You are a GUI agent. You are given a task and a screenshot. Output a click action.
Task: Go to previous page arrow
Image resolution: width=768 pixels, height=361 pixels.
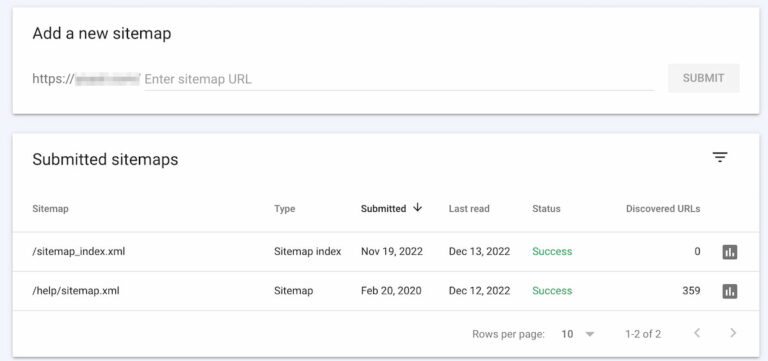[697, 333]
